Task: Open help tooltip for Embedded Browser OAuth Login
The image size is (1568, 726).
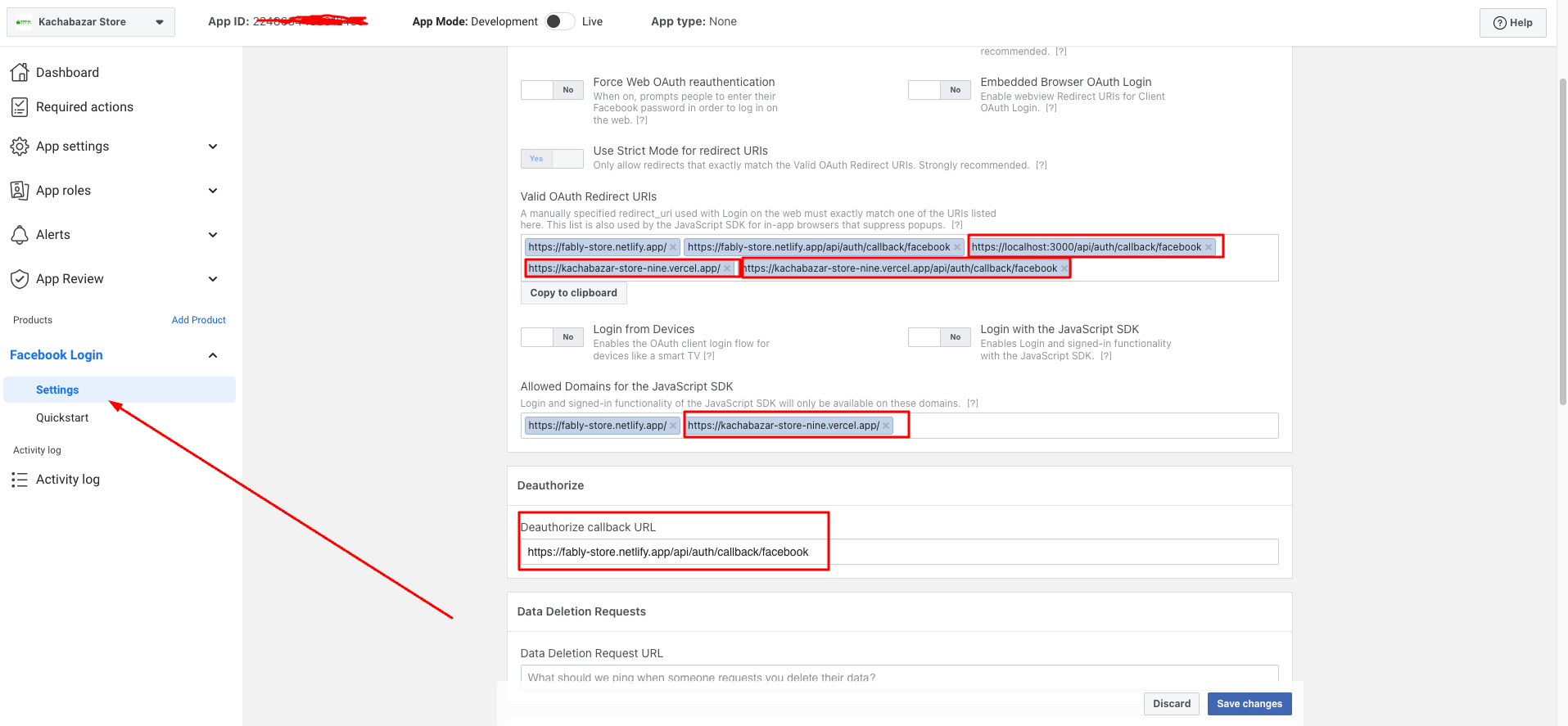Action: (1051, 108)
